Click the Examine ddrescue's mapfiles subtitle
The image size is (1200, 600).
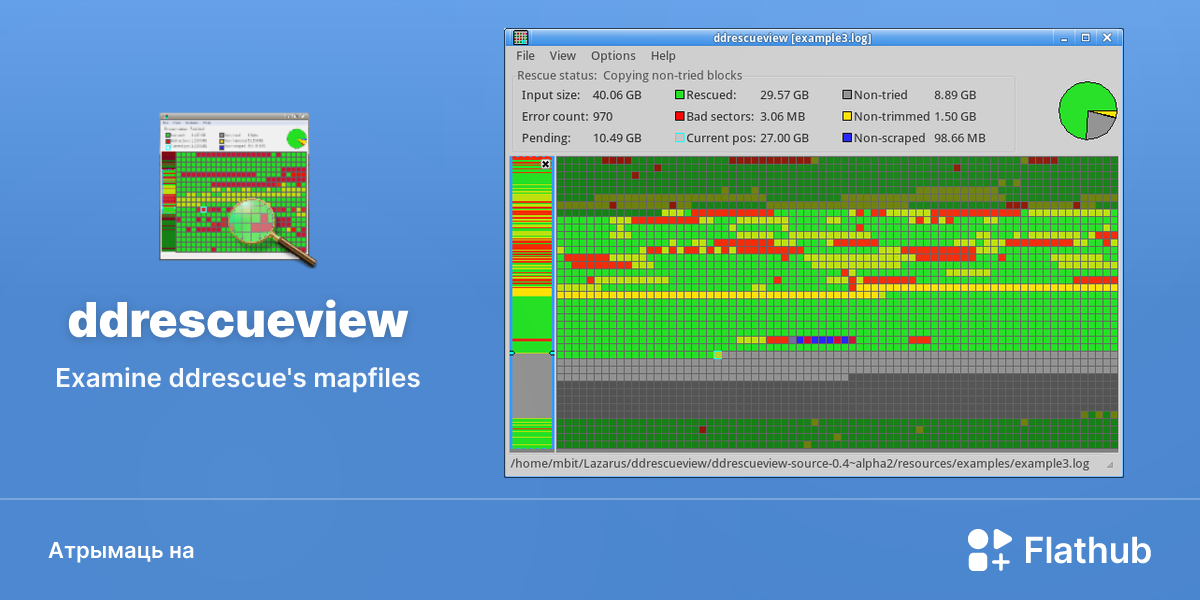pos(238,379)
